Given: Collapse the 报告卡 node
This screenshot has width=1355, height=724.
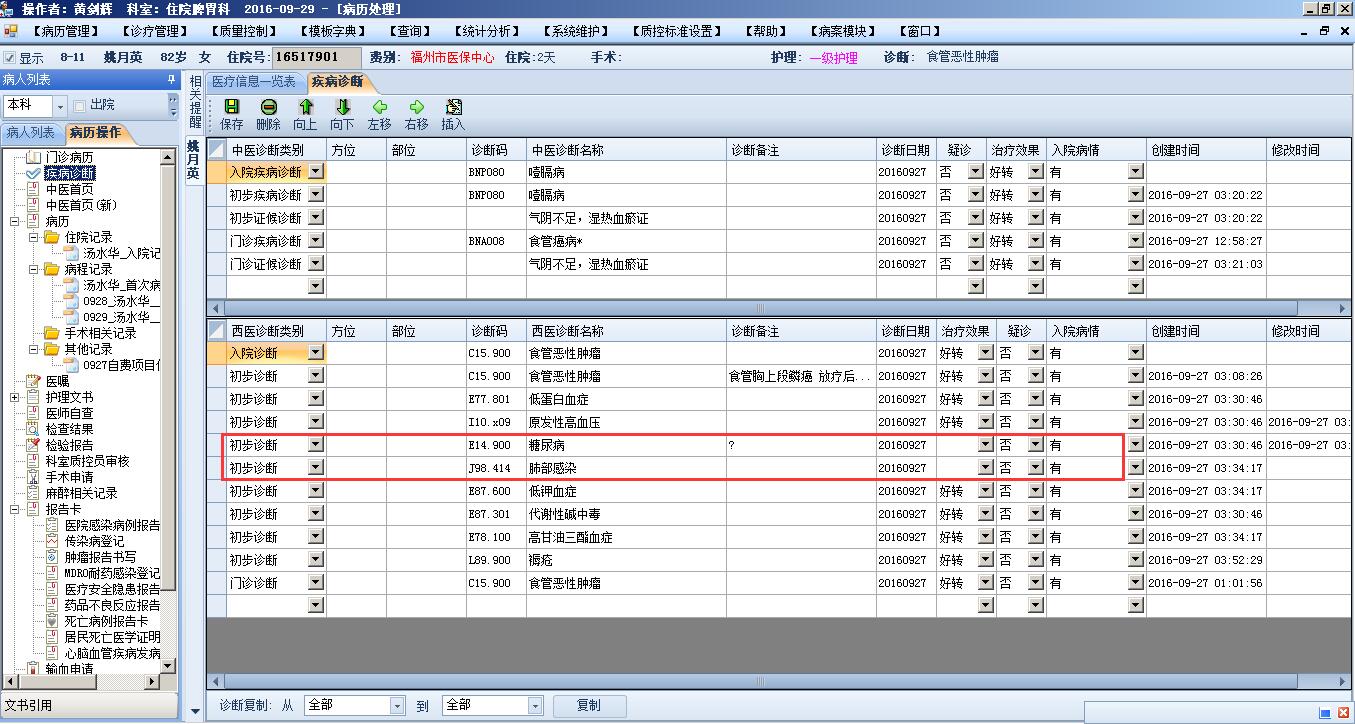Looking at the screenshot, I should pos(15,509).
